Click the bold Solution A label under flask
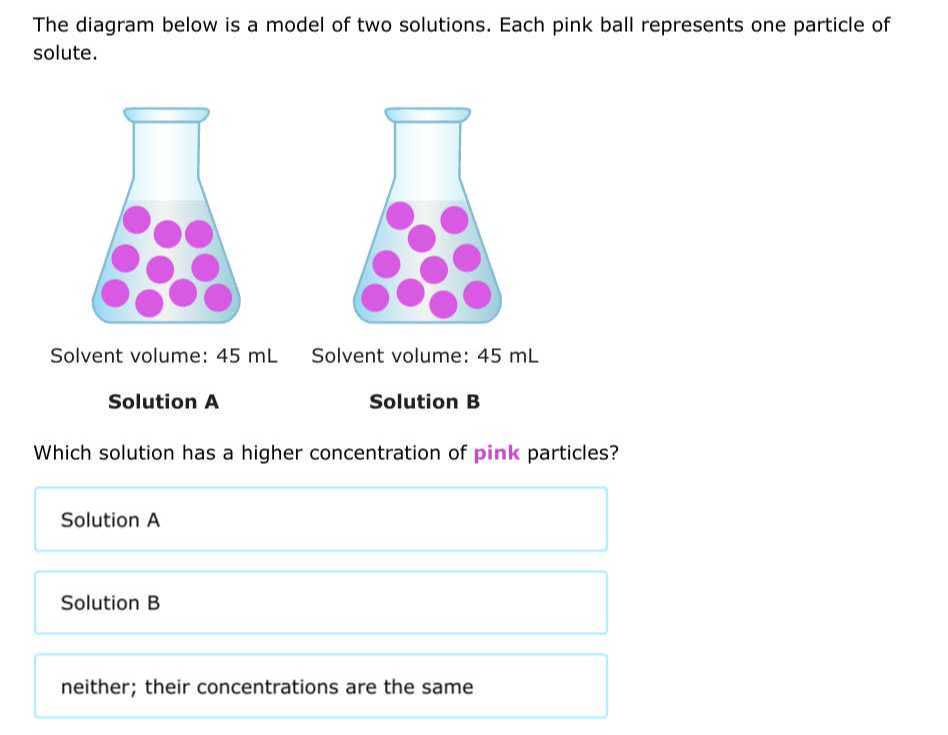Image resolution: width=948 pixels, height=735 pixels. 163,402
